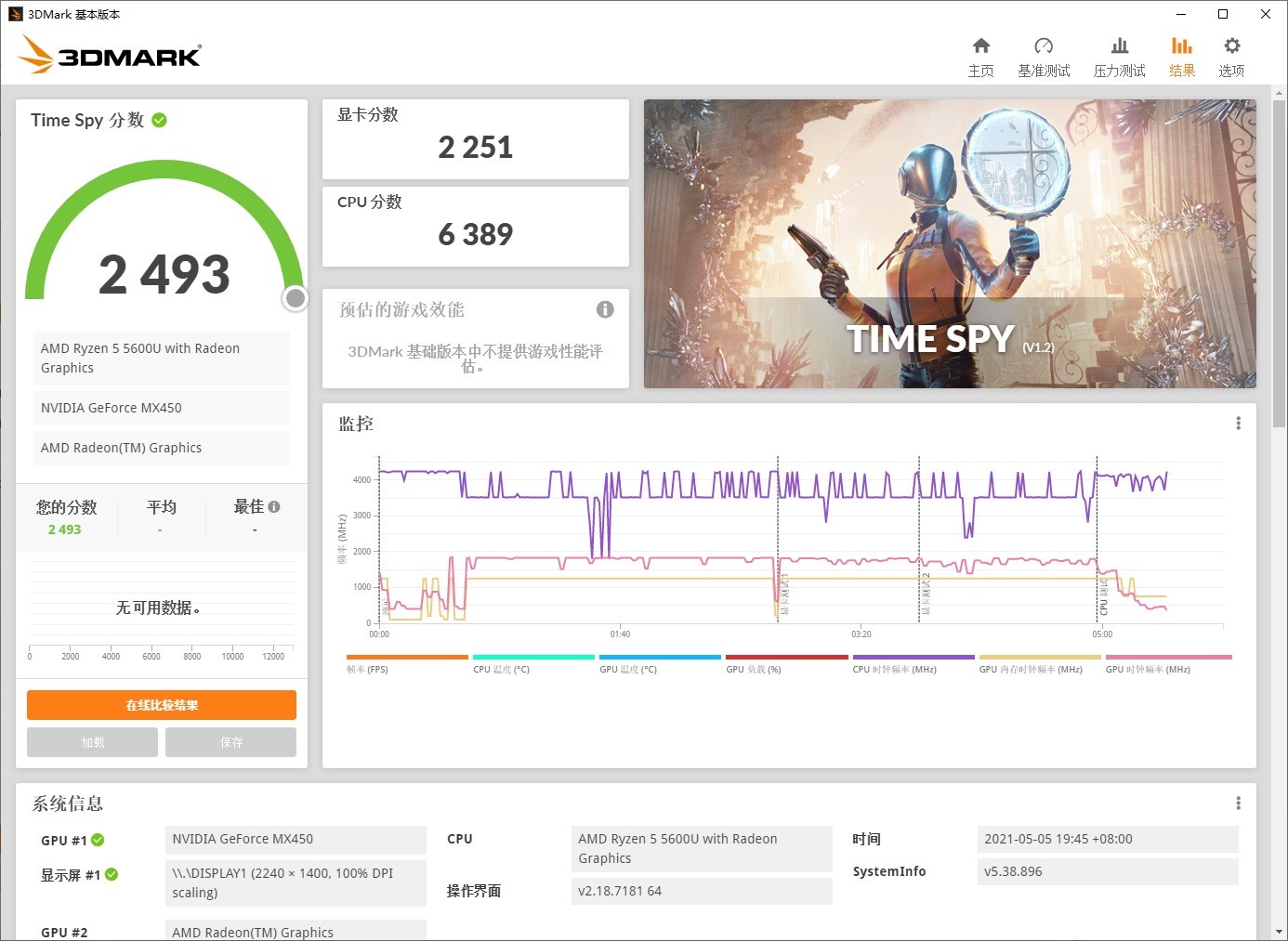Click the 3DMark title bar app icon

pyautogui.click(x=16, y=14)
